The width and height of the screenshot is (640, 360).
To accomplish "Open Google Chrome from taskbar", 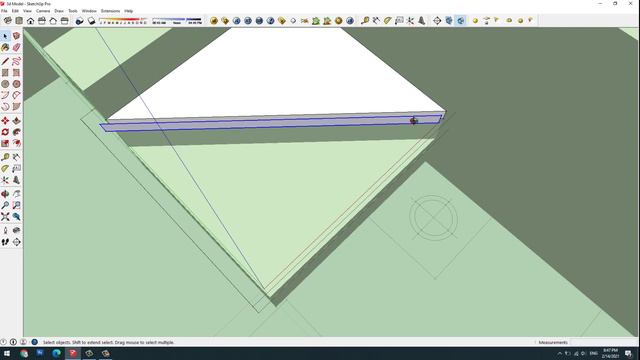I will (x=24, y=353).
